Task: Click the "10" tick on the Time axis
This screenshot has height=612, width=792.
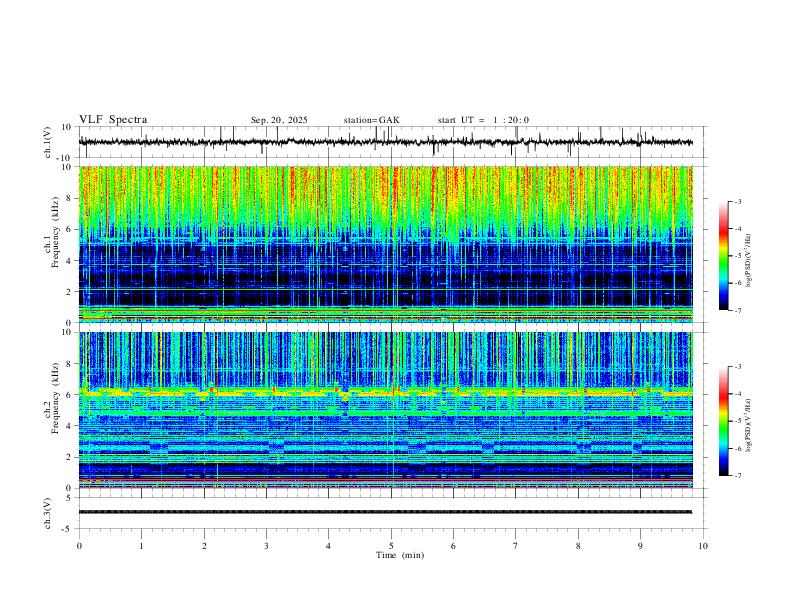Action: (703, 546)
